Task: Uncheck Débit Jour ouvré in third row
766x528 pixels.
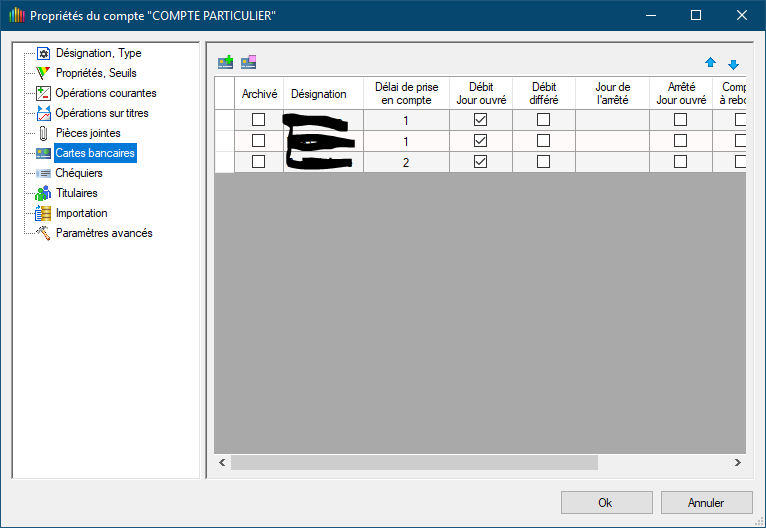Action: (x=481, y=162)
